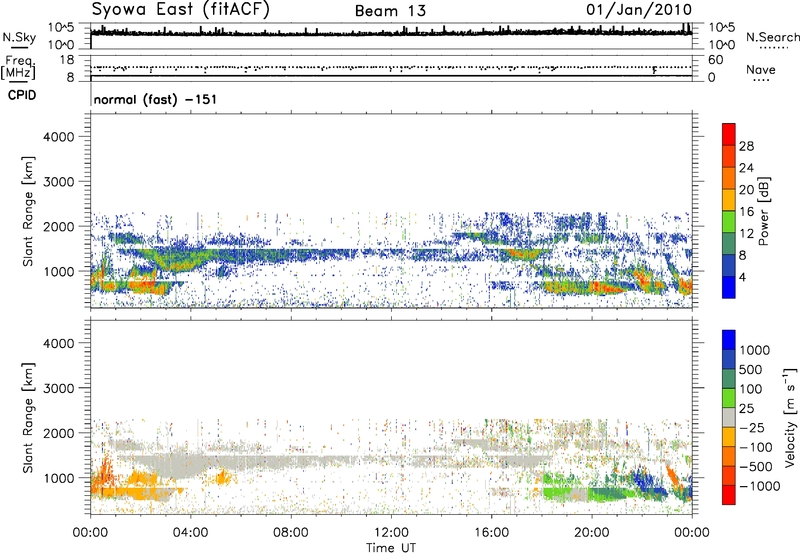The width and height of the screenshot is (800, 554).
Task: Click the '12' label on the power color bar
Action: click(x=746, y=234)
